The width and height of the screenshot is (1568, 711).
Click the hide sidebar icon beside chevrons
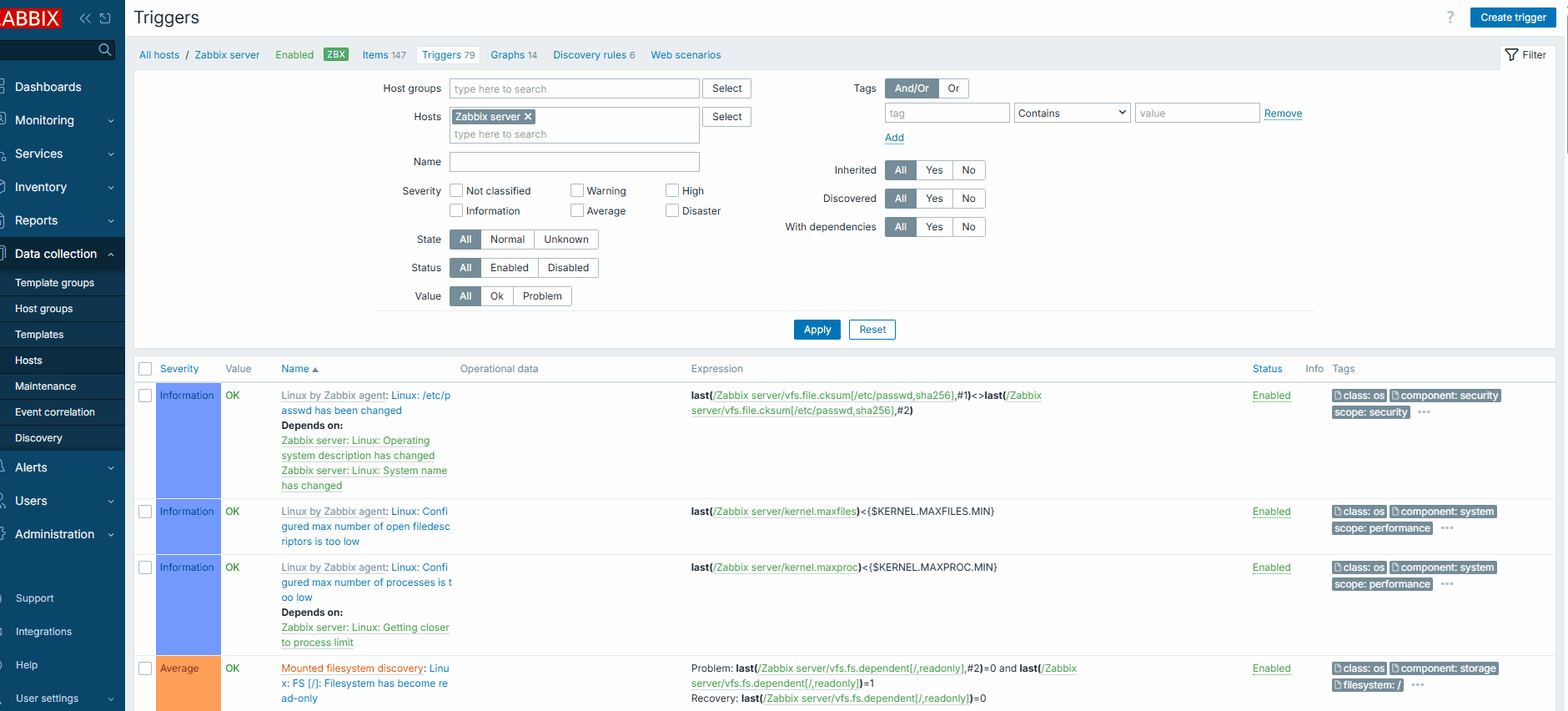[105, 18]
